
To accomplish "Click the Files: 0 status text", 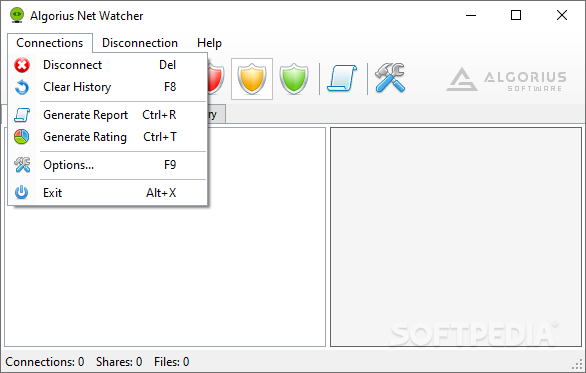I will click(172, 362).
